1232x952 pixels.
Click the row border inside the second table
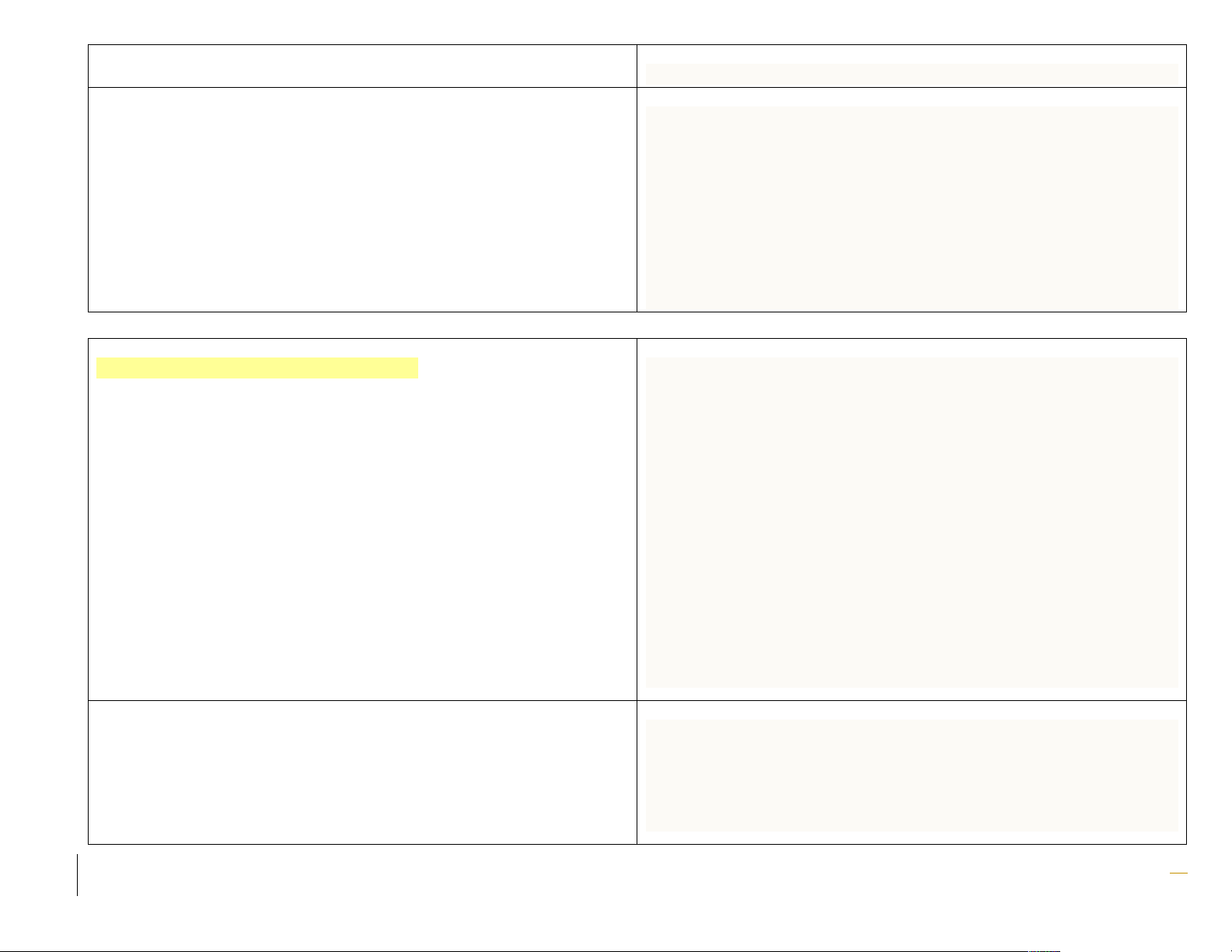[362, 700]
